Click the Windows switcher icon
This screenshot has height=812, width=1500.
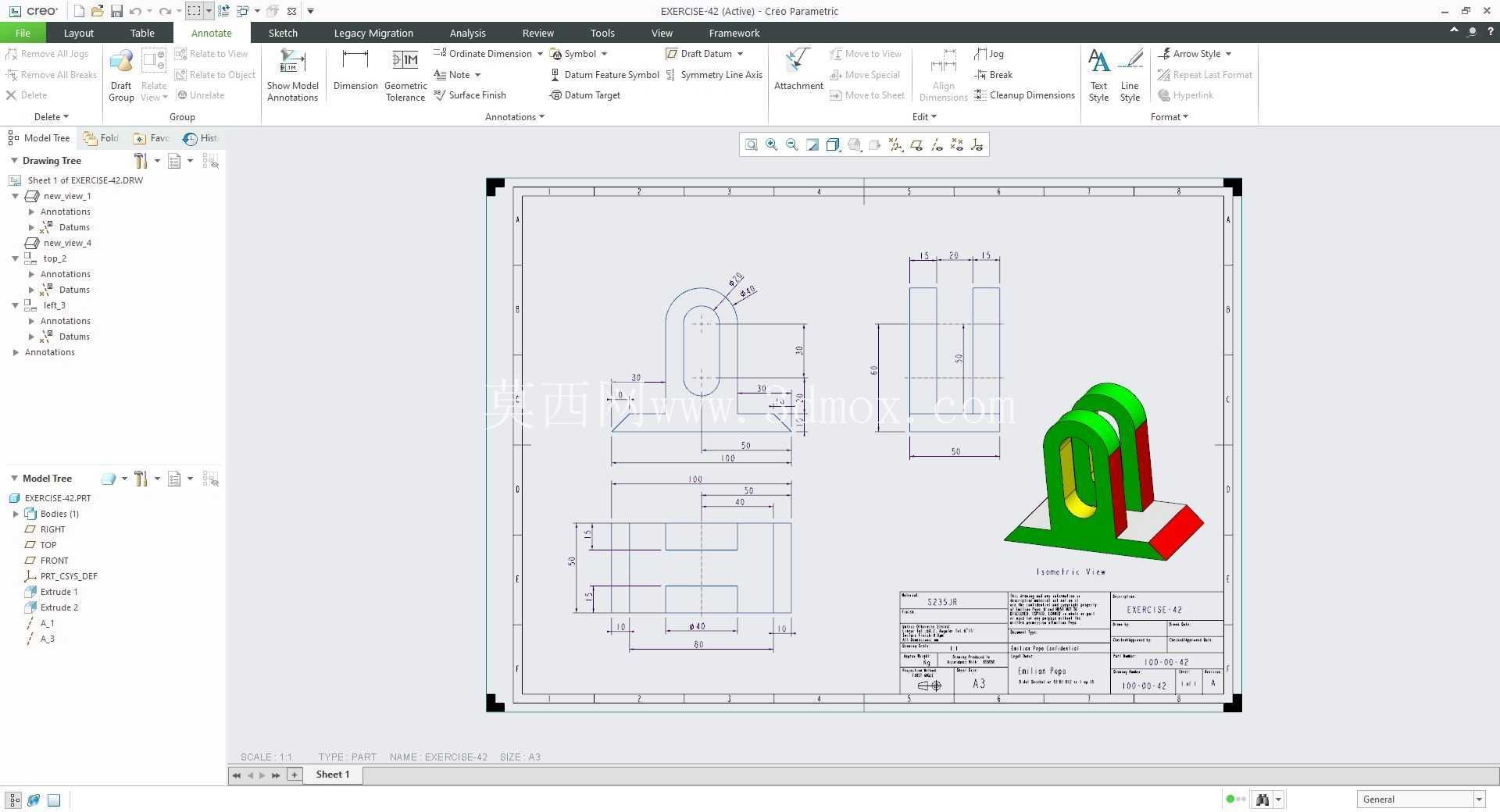point(243,11)
